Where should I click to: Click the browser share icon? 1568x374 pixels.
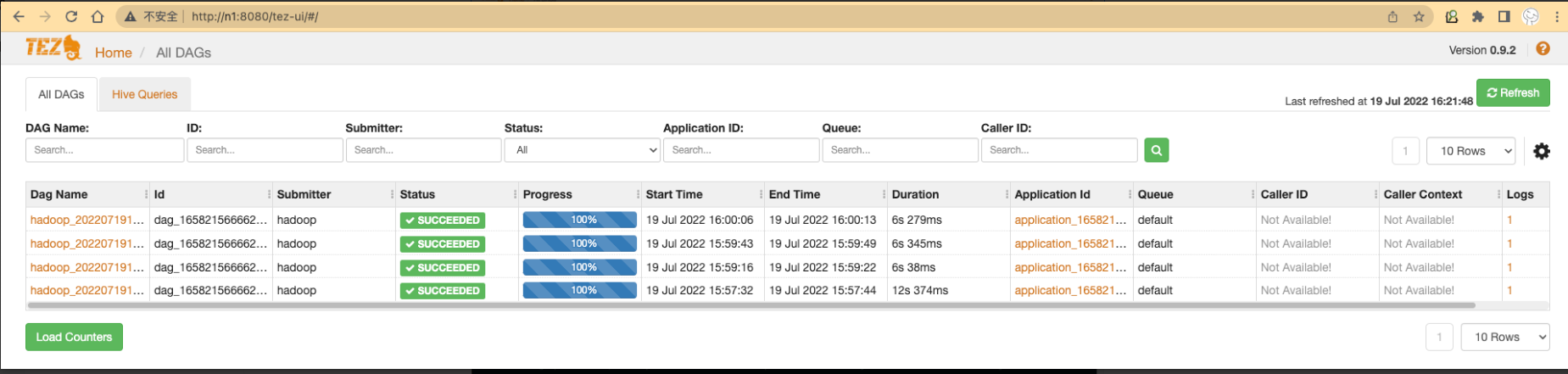(1392, 16)
